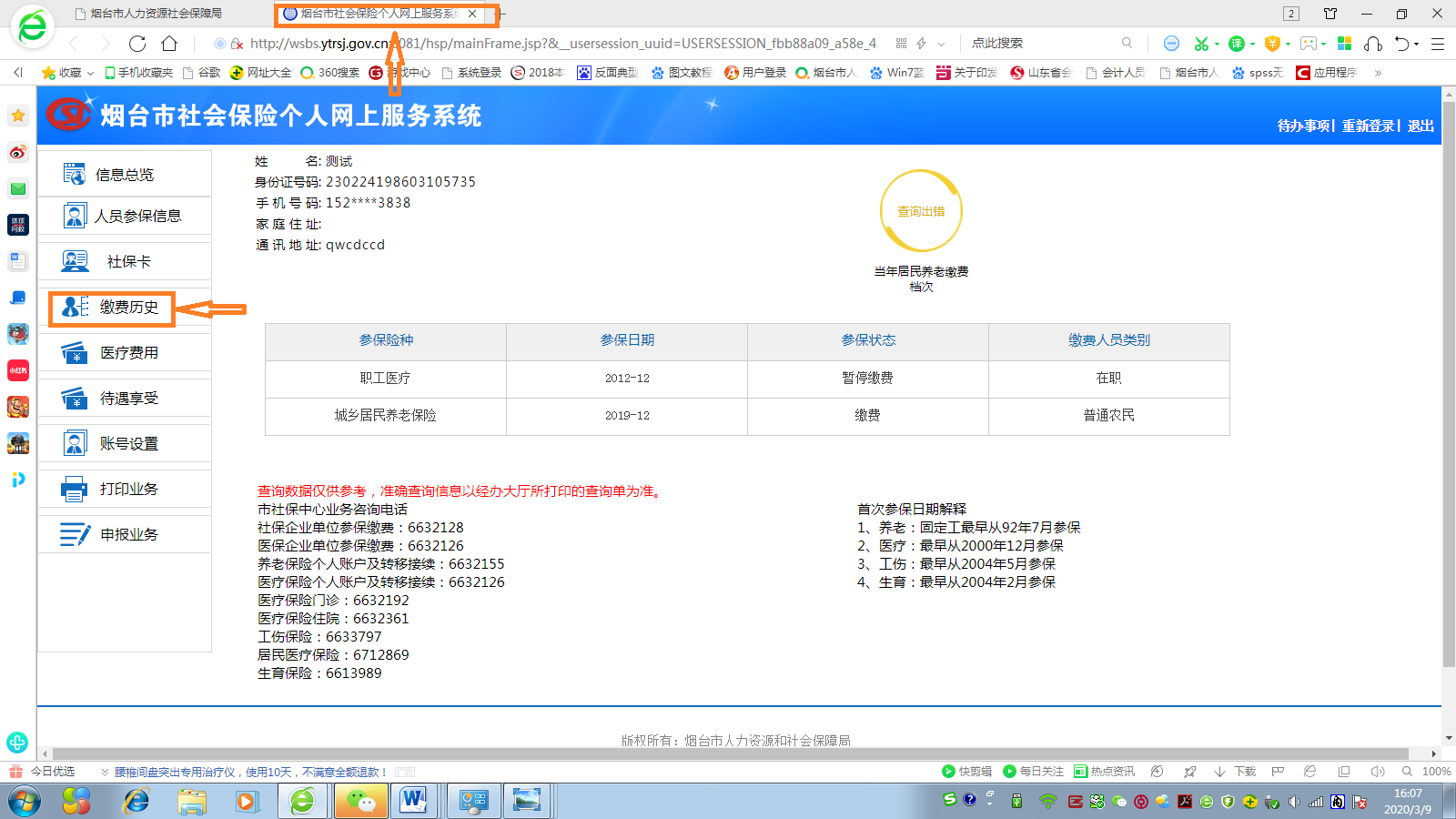Open address bar dropdown chevron
Screen dimensions: 1456x819
(942, 44)
